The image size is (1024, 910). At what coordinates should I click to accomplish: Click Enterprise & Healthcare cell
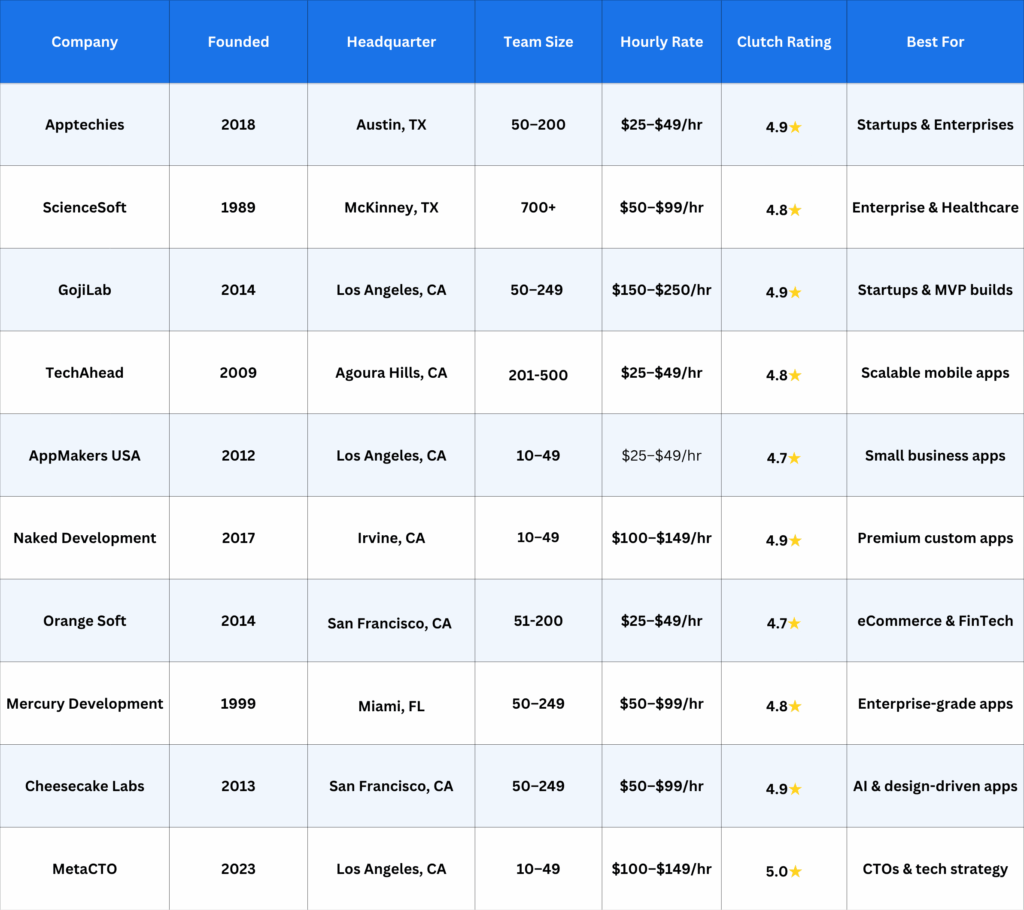click(935, 207)
